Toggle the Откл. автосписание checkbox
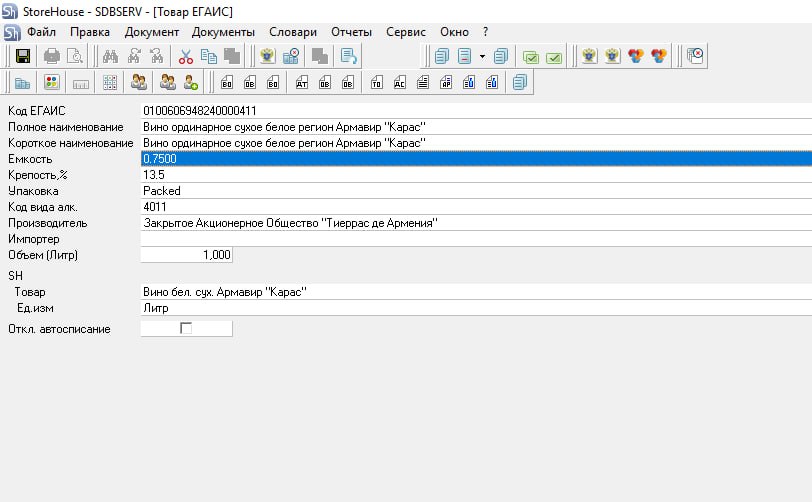 tap(185, 329)
